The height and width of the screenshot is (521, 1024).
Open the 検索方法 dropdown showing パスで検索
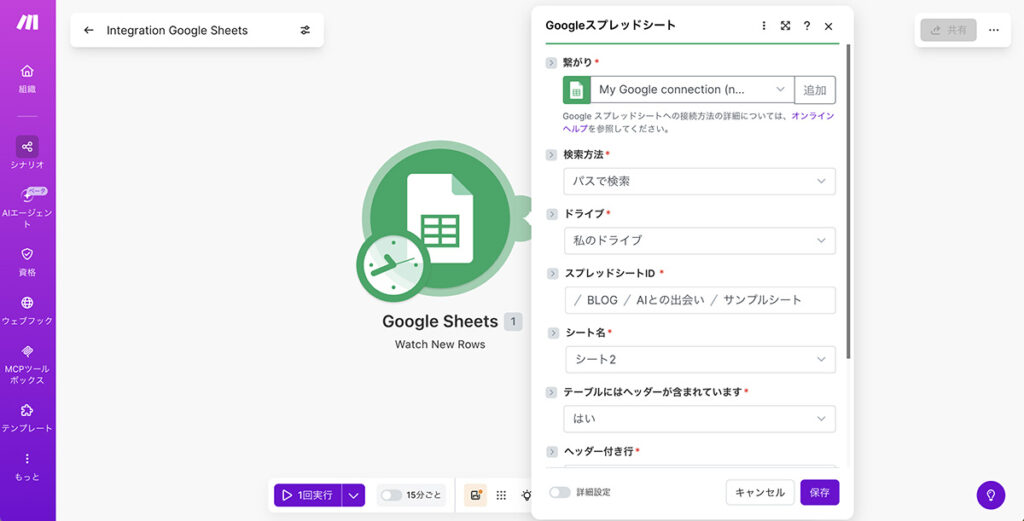699,182
